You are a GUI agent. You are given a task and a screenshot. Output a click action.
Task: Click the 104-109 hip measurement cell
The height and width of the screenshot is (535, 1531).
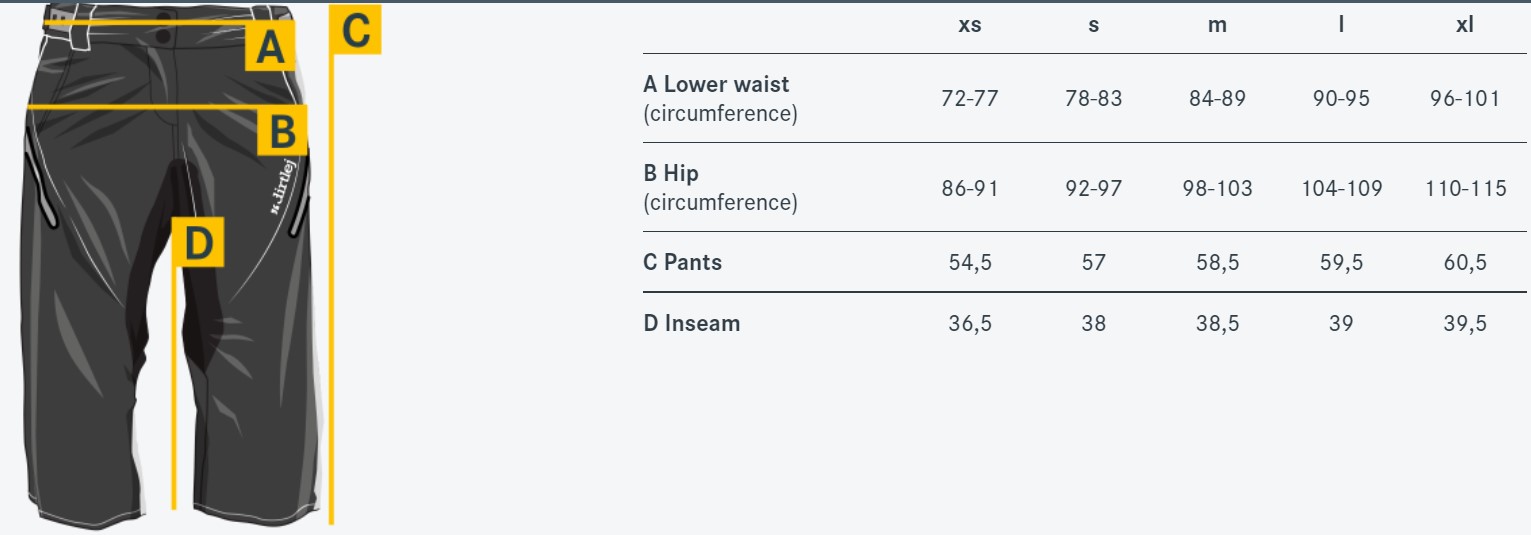click(1341, 188)
